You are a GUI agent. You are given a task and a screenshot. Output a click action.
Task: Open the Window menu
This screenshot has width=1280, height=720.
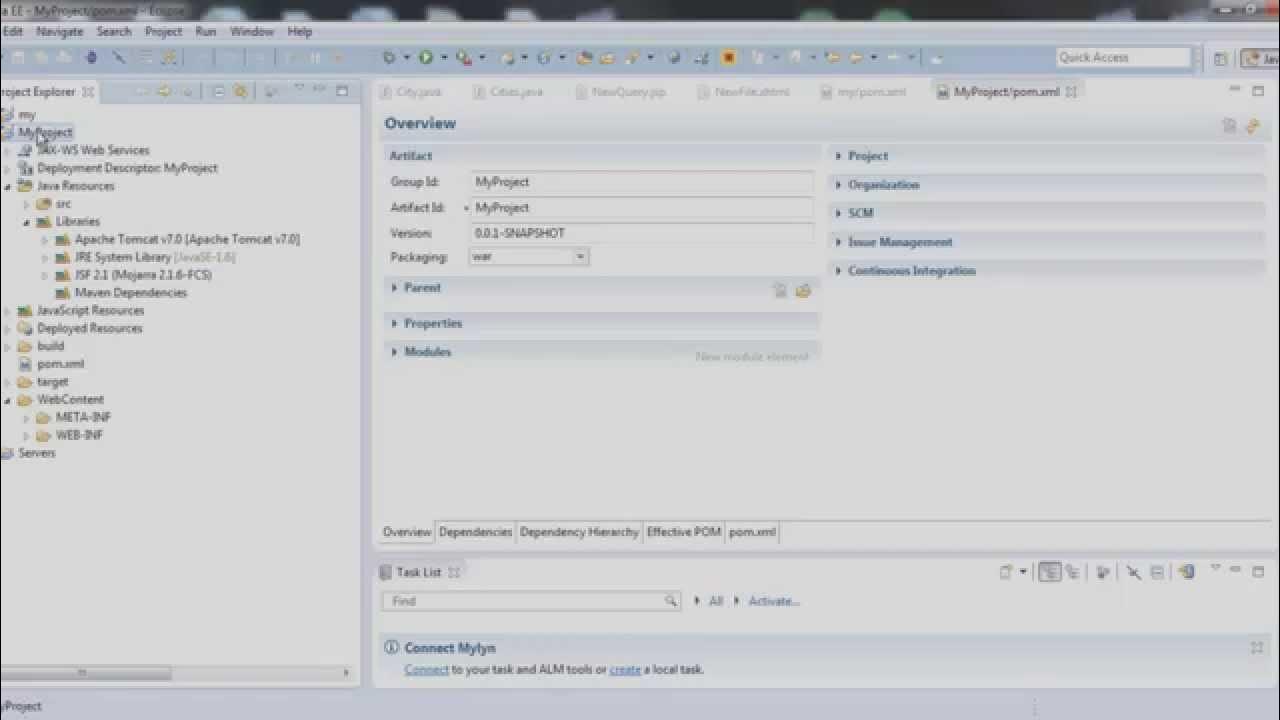tap(252, 32)
